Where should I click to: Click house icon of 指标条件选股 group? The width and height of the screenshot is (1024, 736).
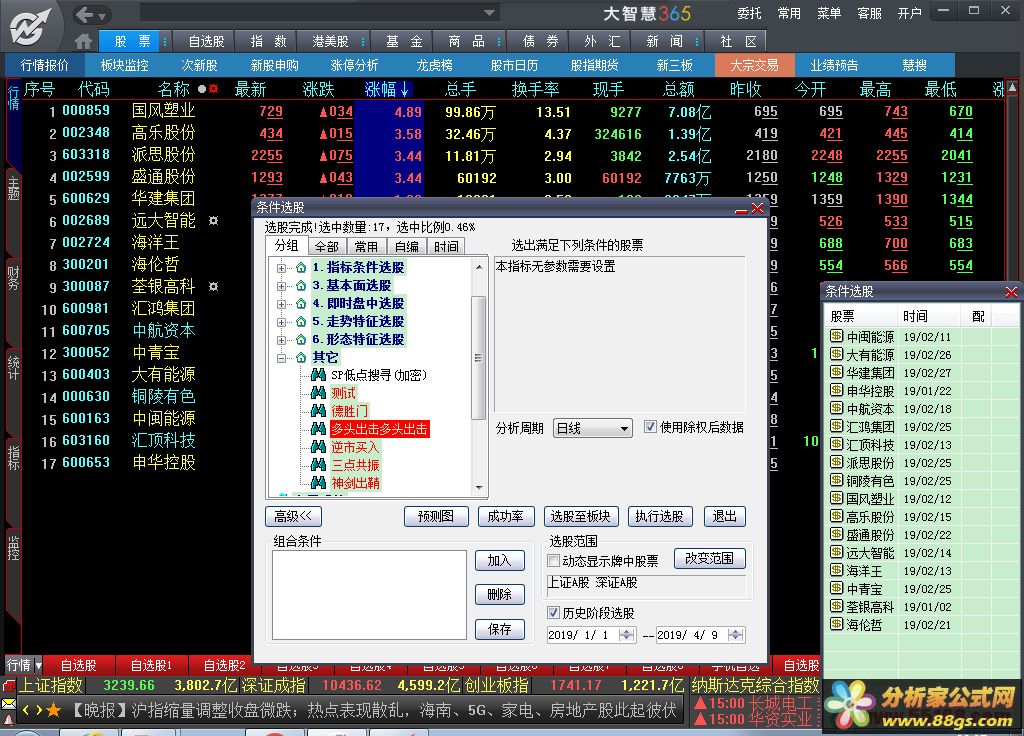301,268
